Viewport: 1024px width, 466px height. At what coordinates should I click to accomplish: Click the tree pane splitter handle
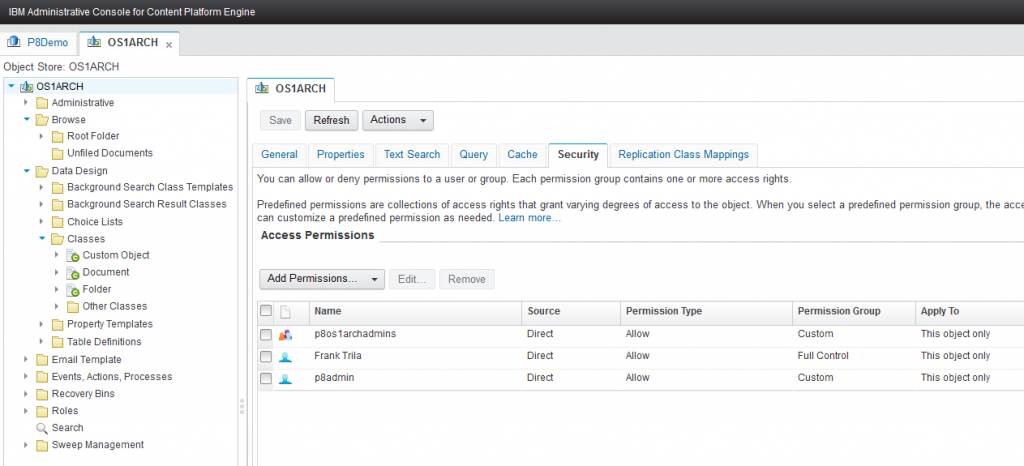242,406
